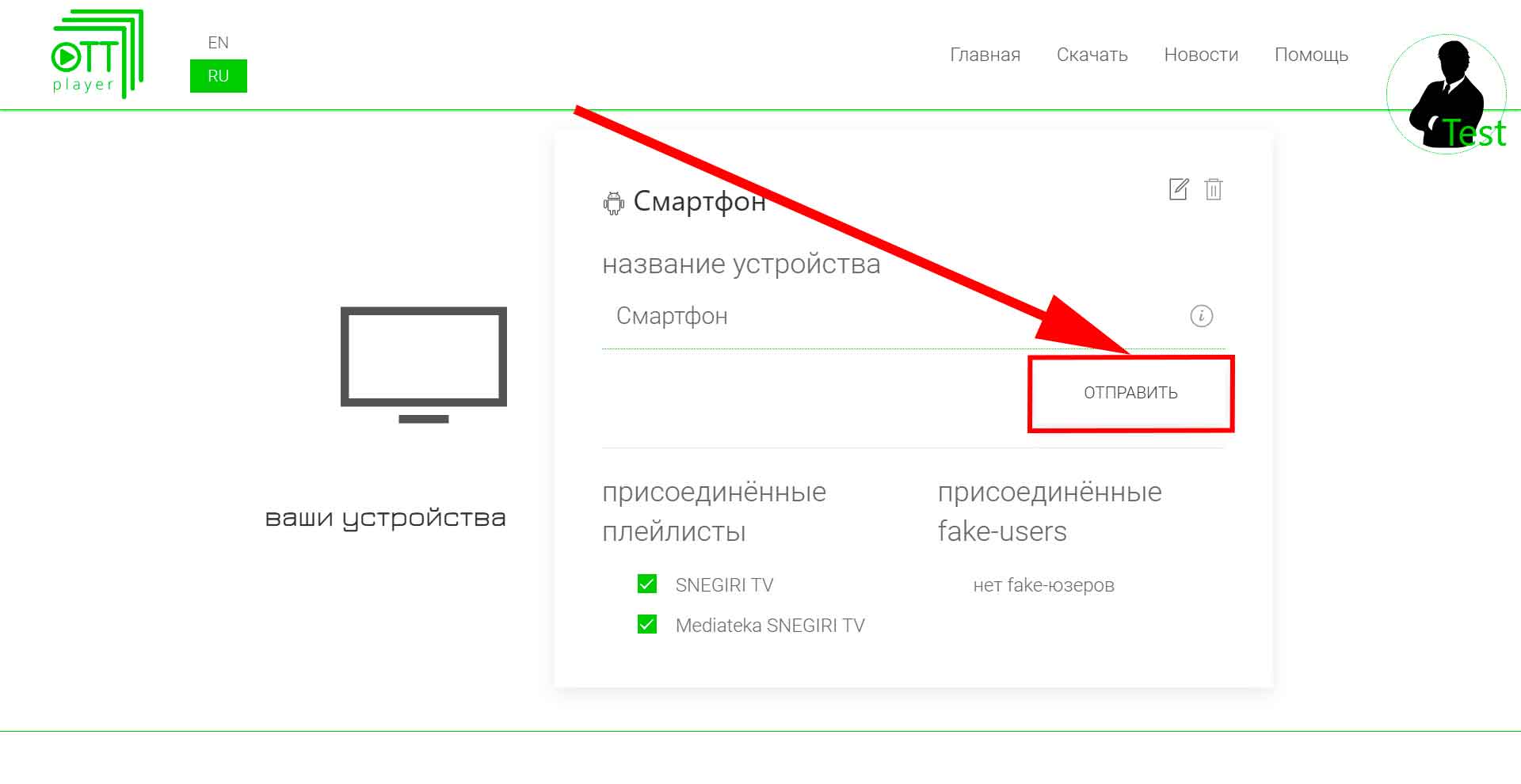
Task: Click the название устройства label
Action: click(x=741, y=265)
